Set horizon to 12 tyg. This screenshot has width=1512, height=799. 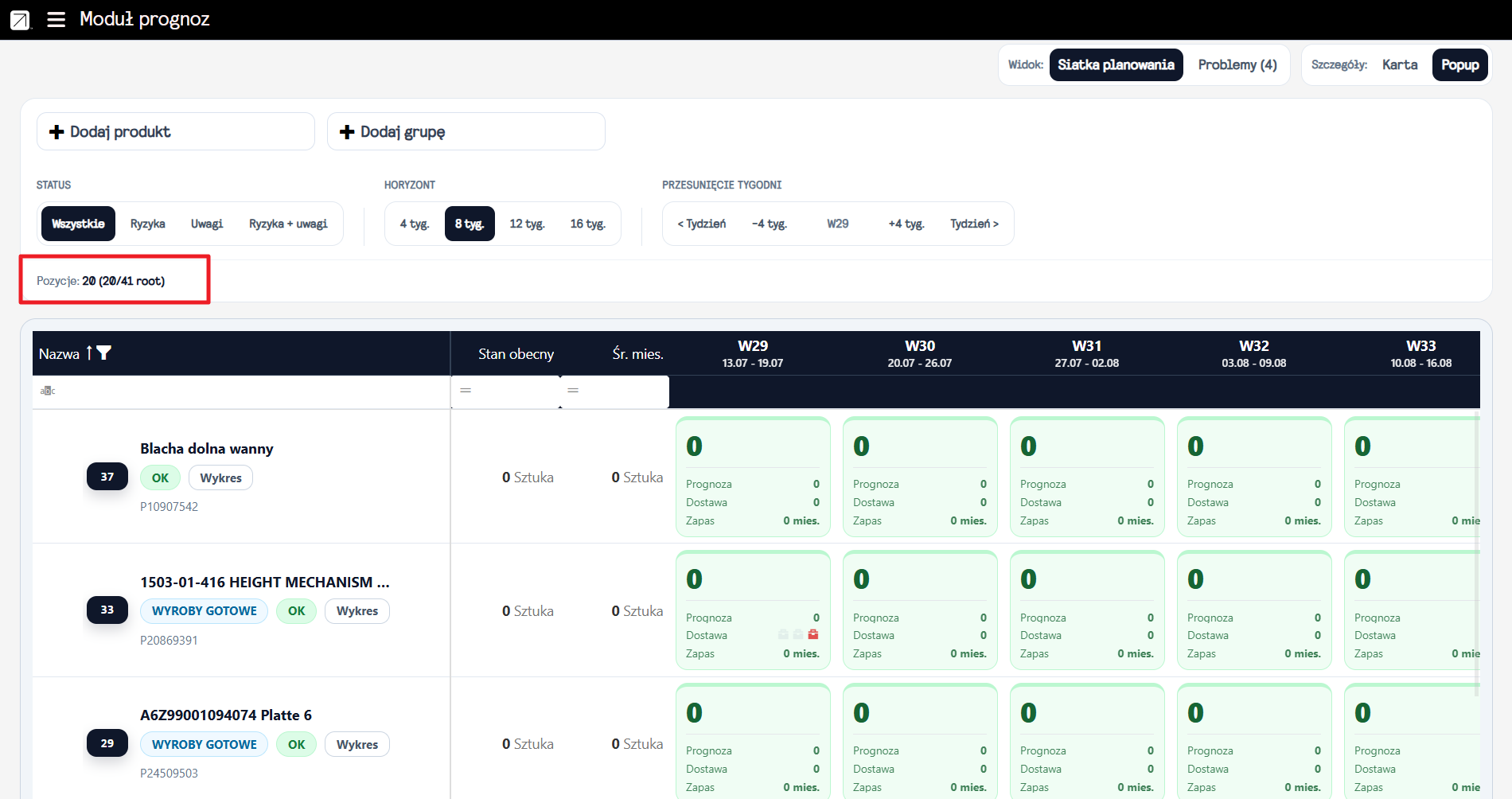pyautogui.click(x=527, y=224)
